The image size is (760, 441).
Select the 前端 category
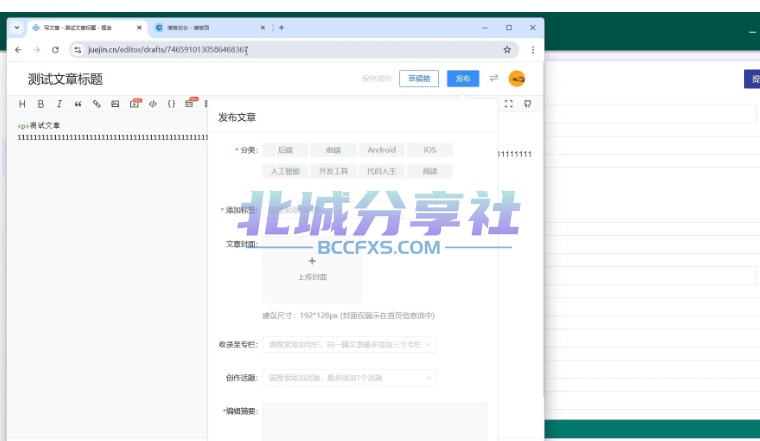click(333, 150)
